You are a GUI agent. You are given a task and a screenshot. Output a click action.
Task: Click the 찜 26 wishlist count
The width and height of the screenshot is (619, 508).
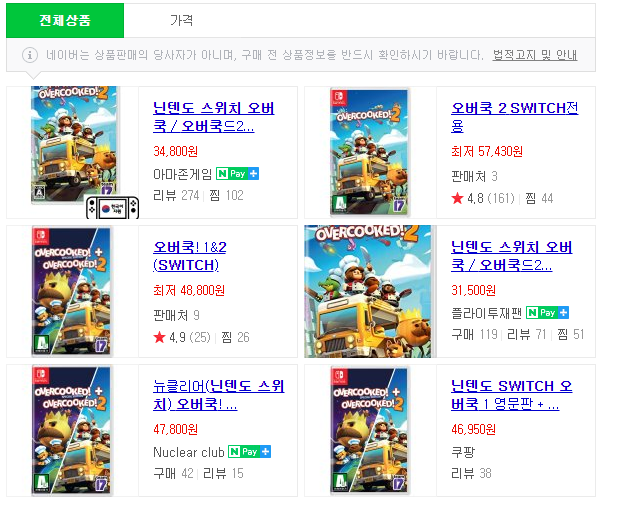tap(235, 337)
